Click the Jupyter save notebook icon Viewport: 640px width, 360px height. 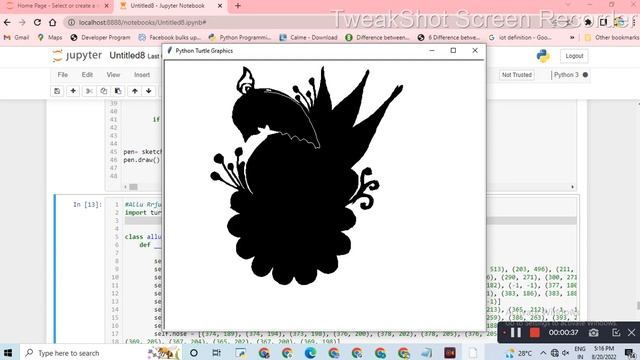pyautogui.click(x=57, y=91)
